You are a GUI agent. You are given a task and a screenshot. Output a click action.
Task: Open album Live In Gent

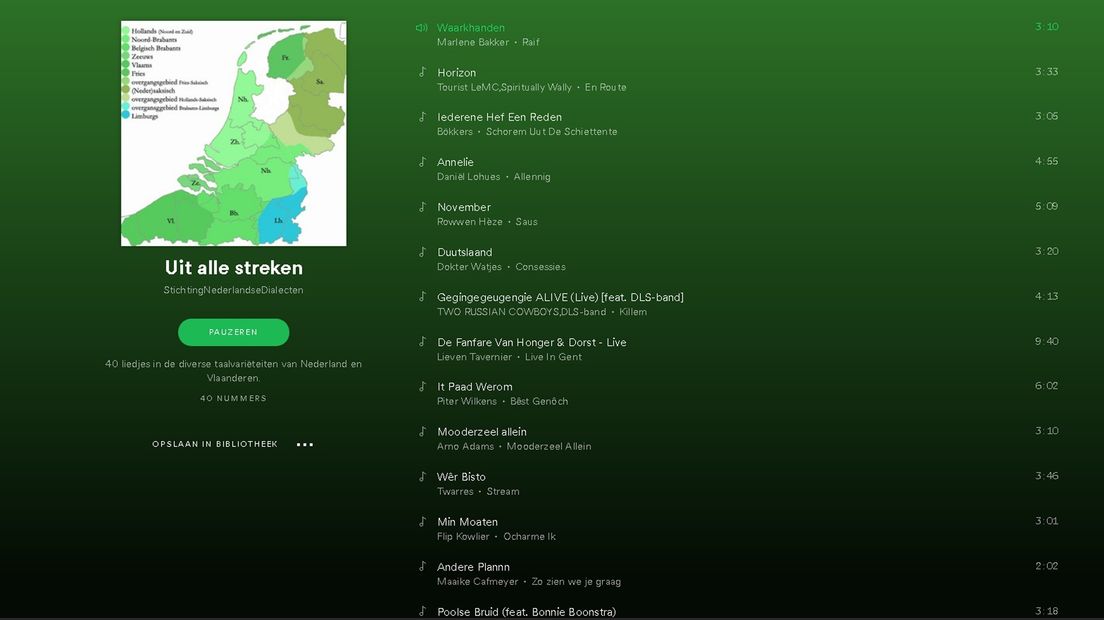point(553,357)
